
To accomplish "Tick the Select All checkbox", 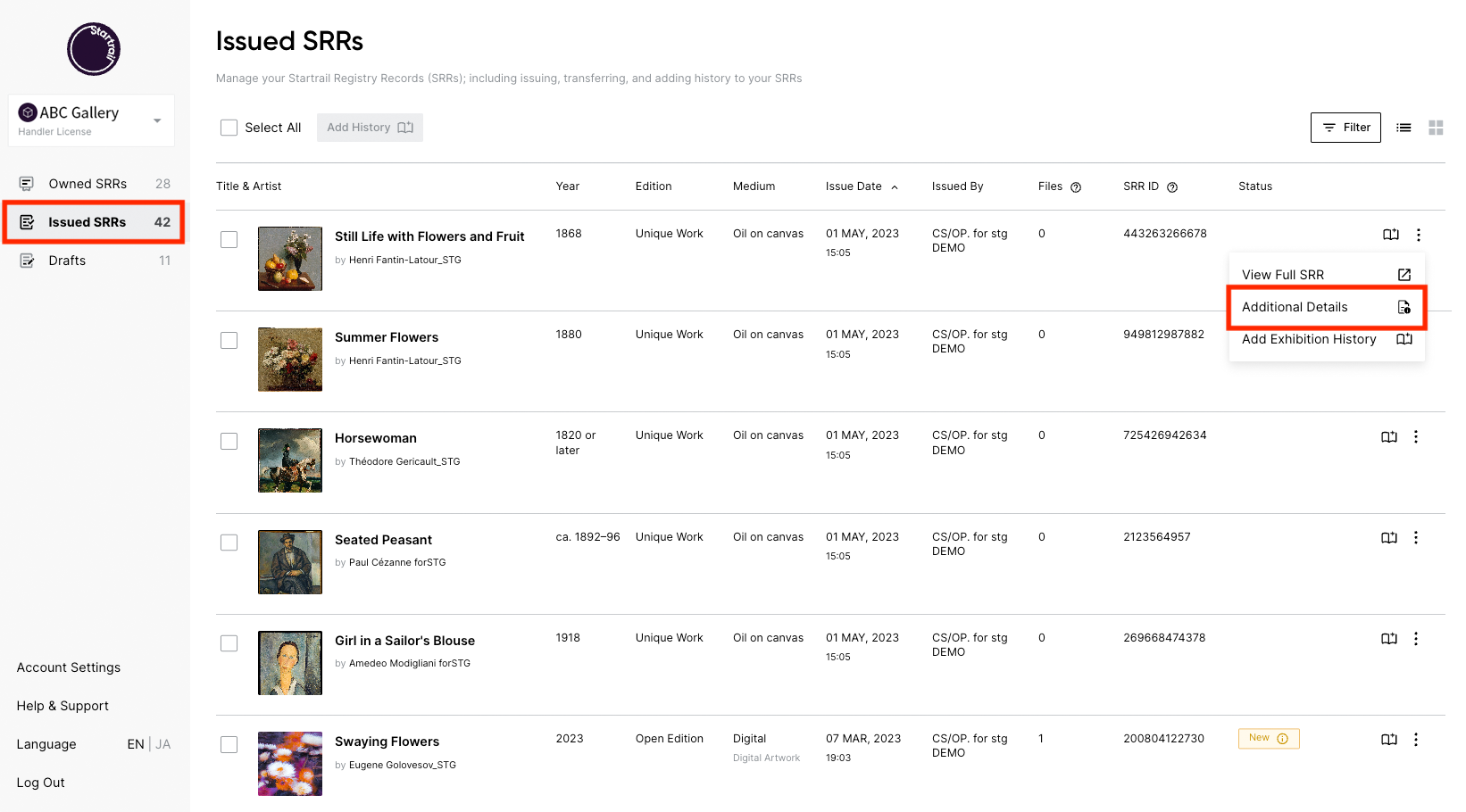I will [x=229, y=128].
